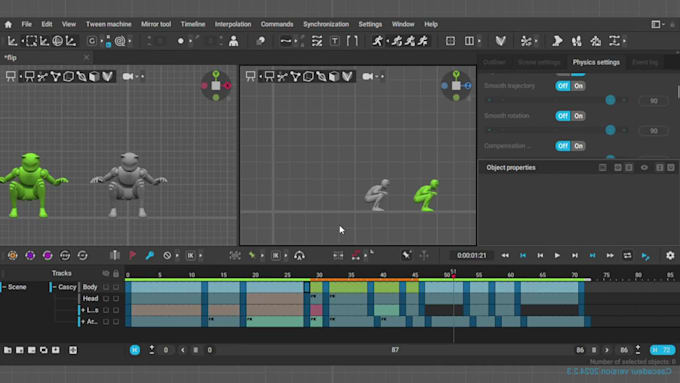The image size is (680, 383).
Task: Click the brackets icon in main toolbar
Action: point(352,41)
